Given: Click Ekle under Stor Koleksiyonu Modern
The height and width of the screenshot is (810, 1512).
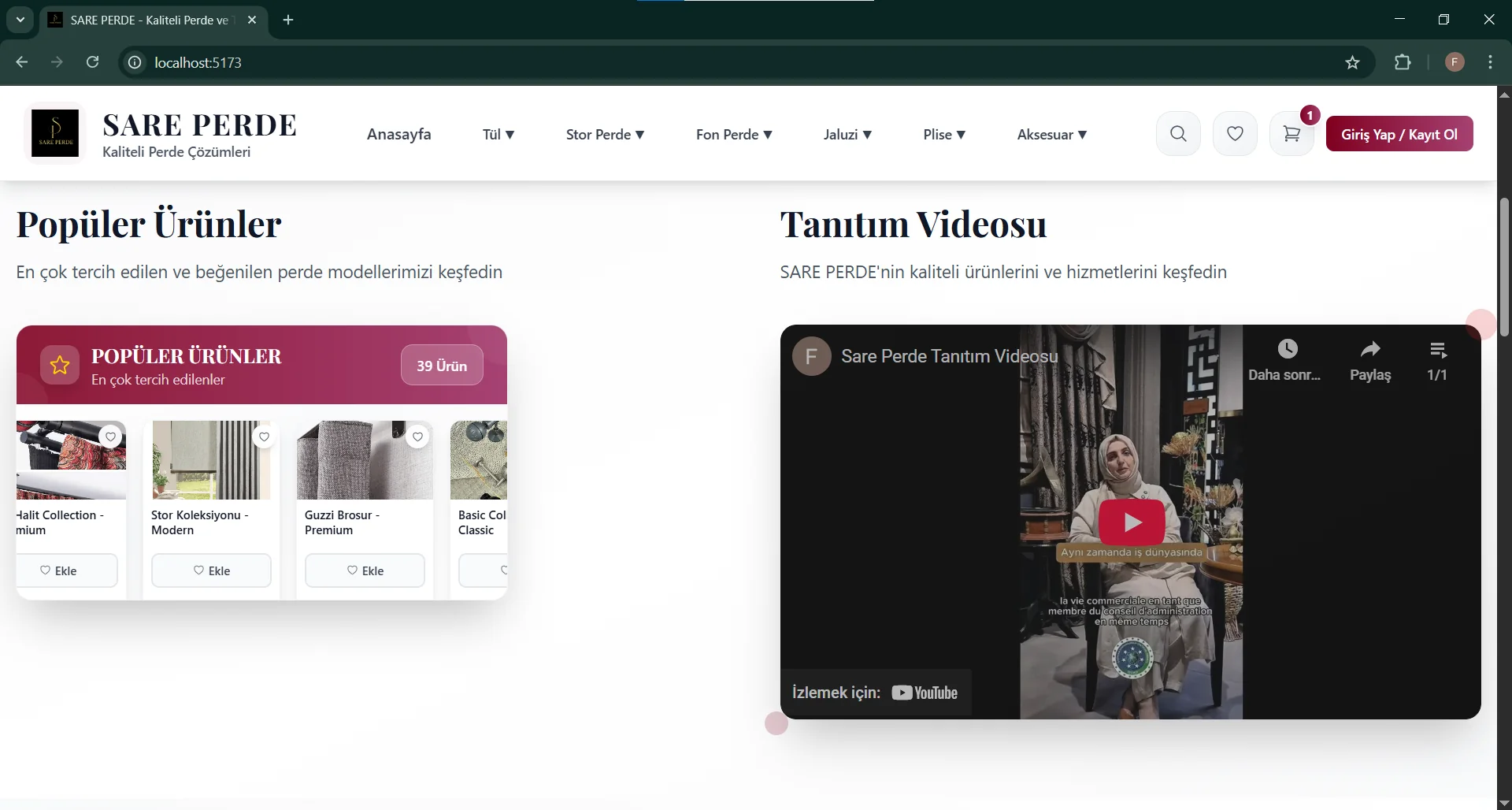Looking at the screenshot, I should (x=211, y=570).
